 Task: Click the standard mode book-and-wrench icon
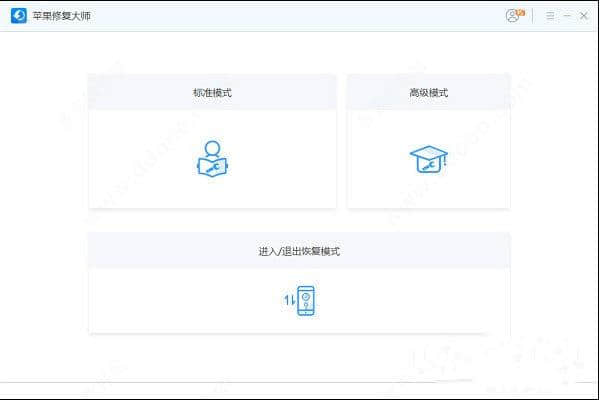tap(212, 158)
